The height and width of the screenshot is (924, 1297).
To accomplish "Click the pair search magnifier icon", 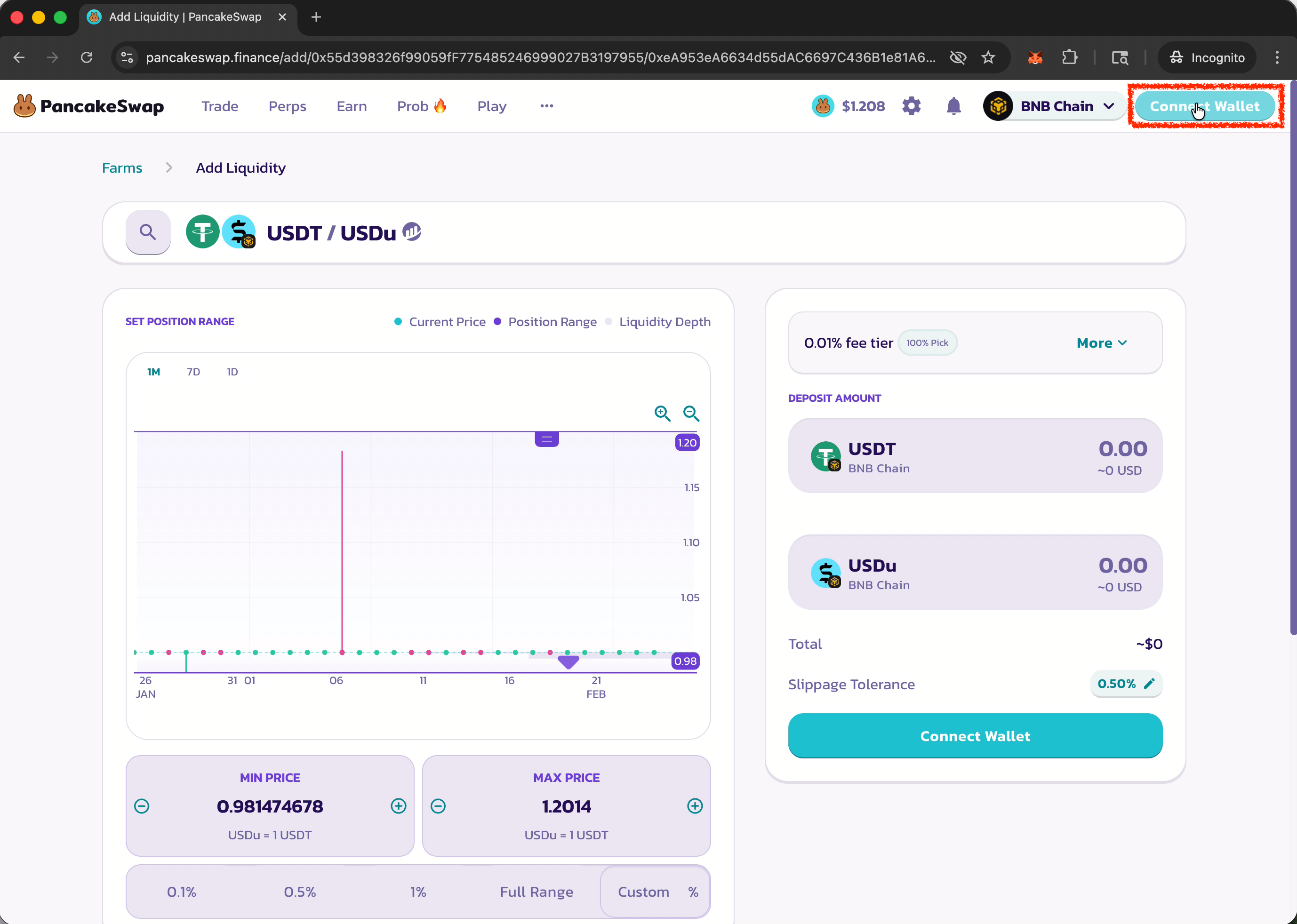I will point(148,232).
